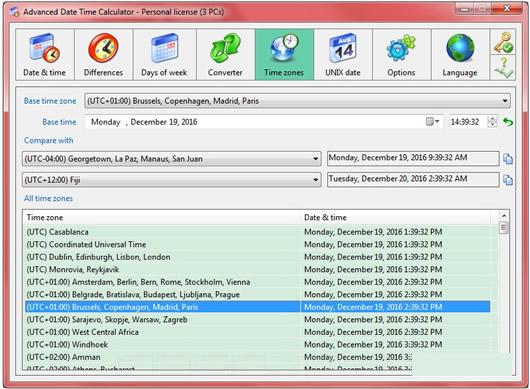The height and width of the screenshot is (389, 530).
Task: Open the Language globe
Action: 460,55
